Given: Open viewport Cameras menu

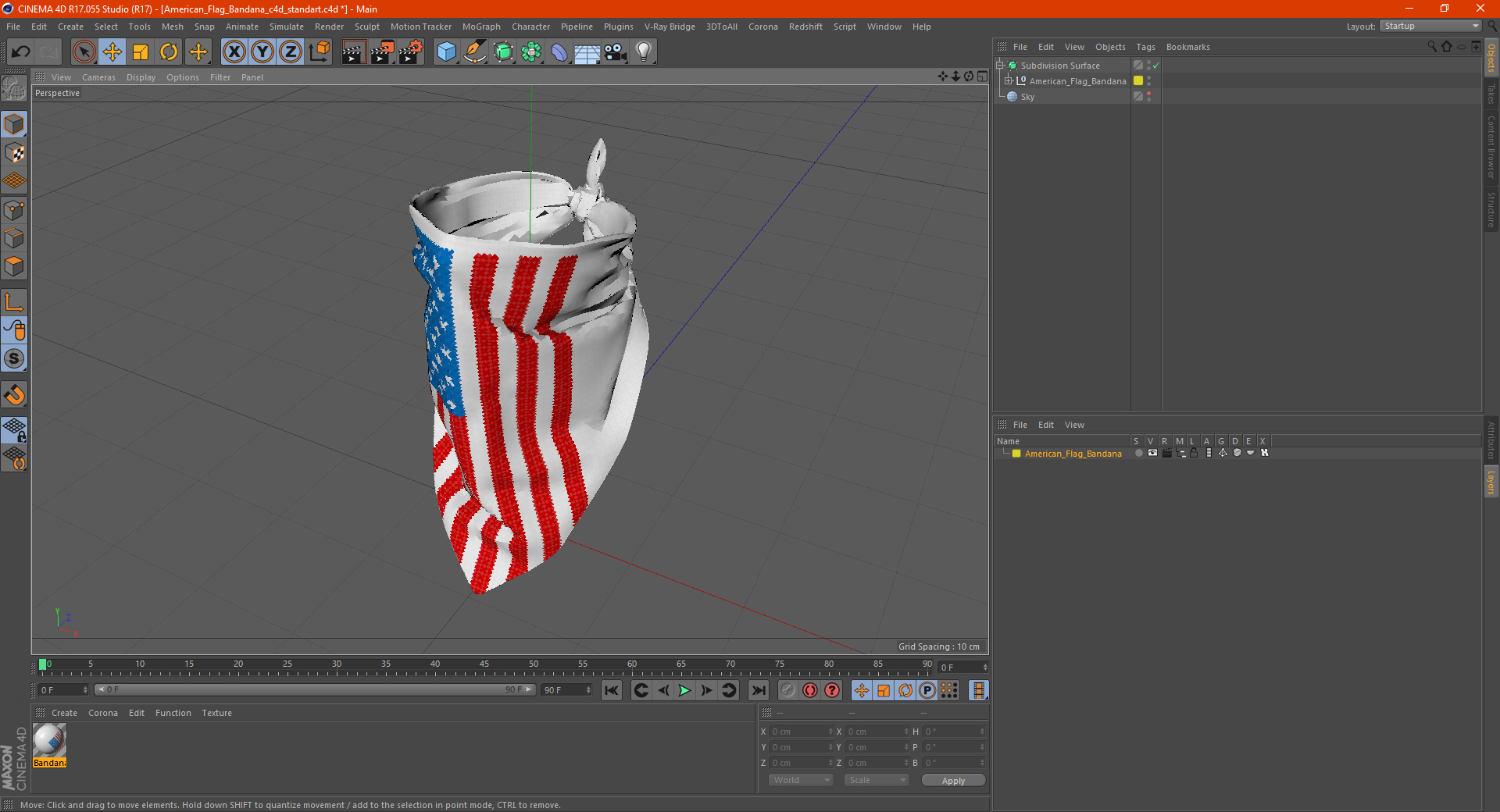Looking at the screenshot, I should 98,77.
